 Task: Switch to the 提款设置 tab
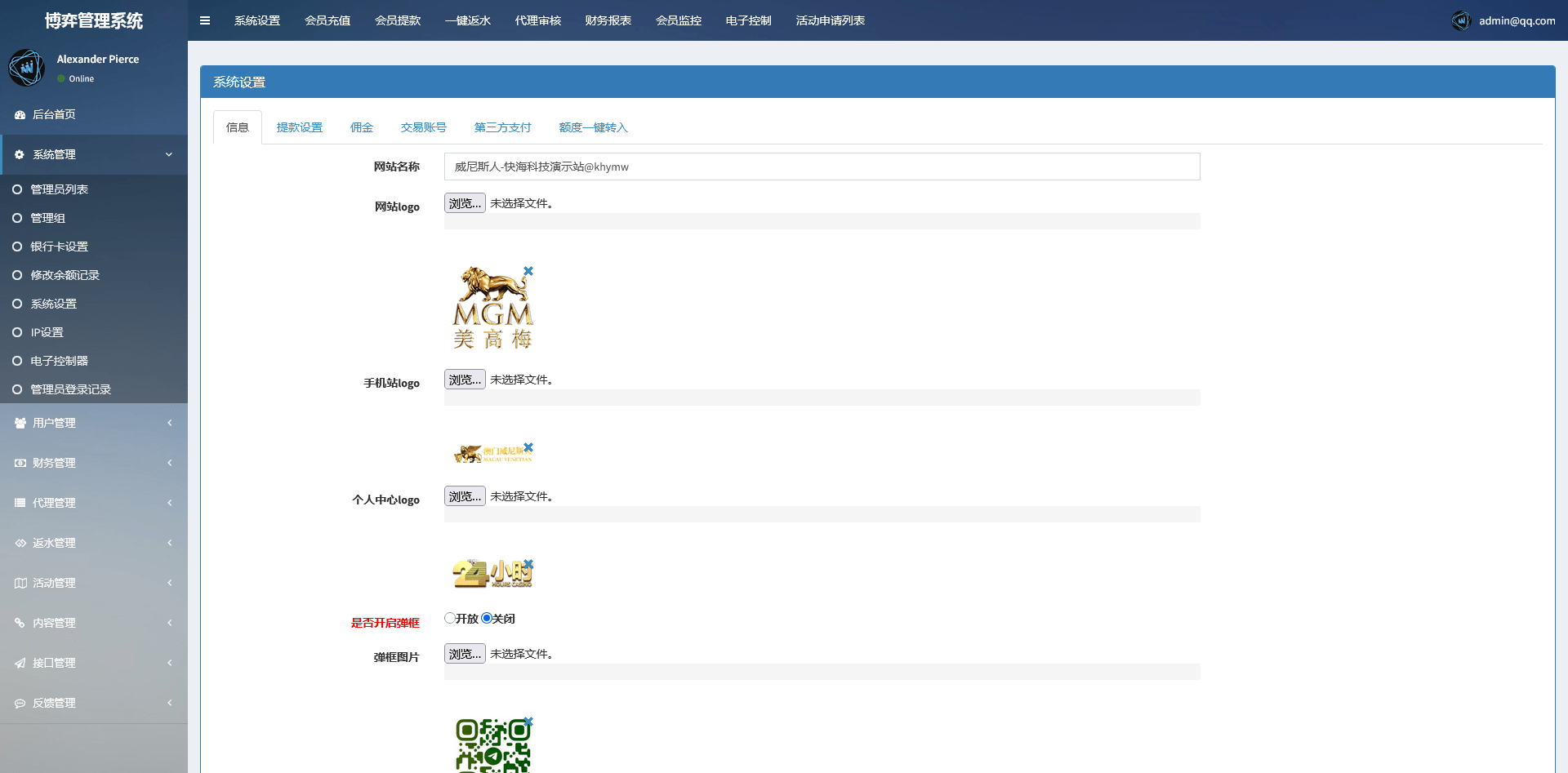[299, 127]
